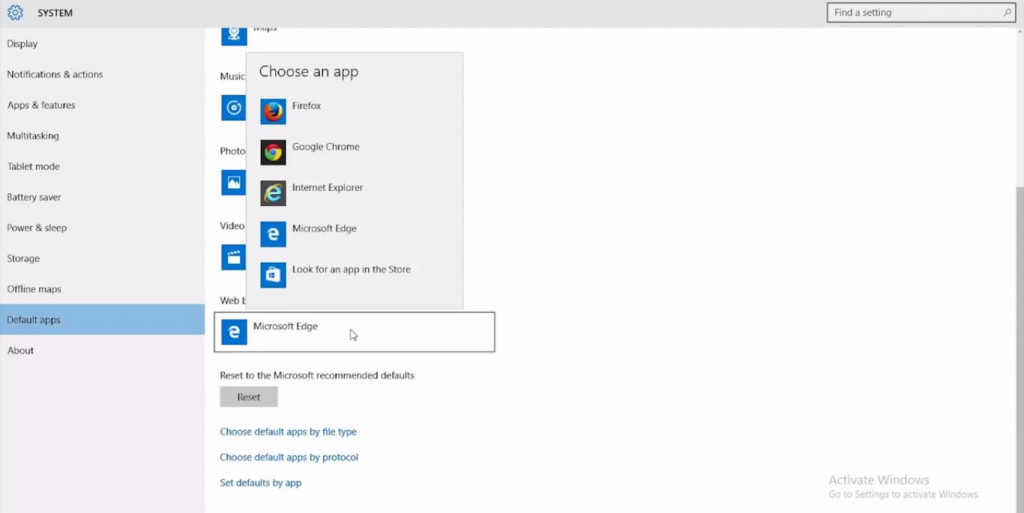Select Default apps in sidebar
The image size is (1024, 513).
tap(102, 320)
